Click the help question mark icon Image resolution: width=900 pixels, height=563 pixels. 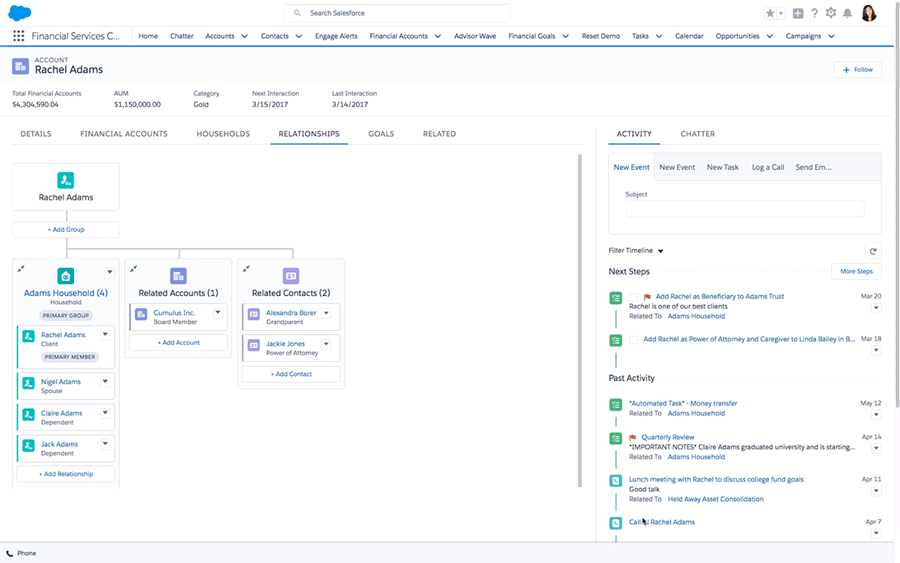pos(814,13)
